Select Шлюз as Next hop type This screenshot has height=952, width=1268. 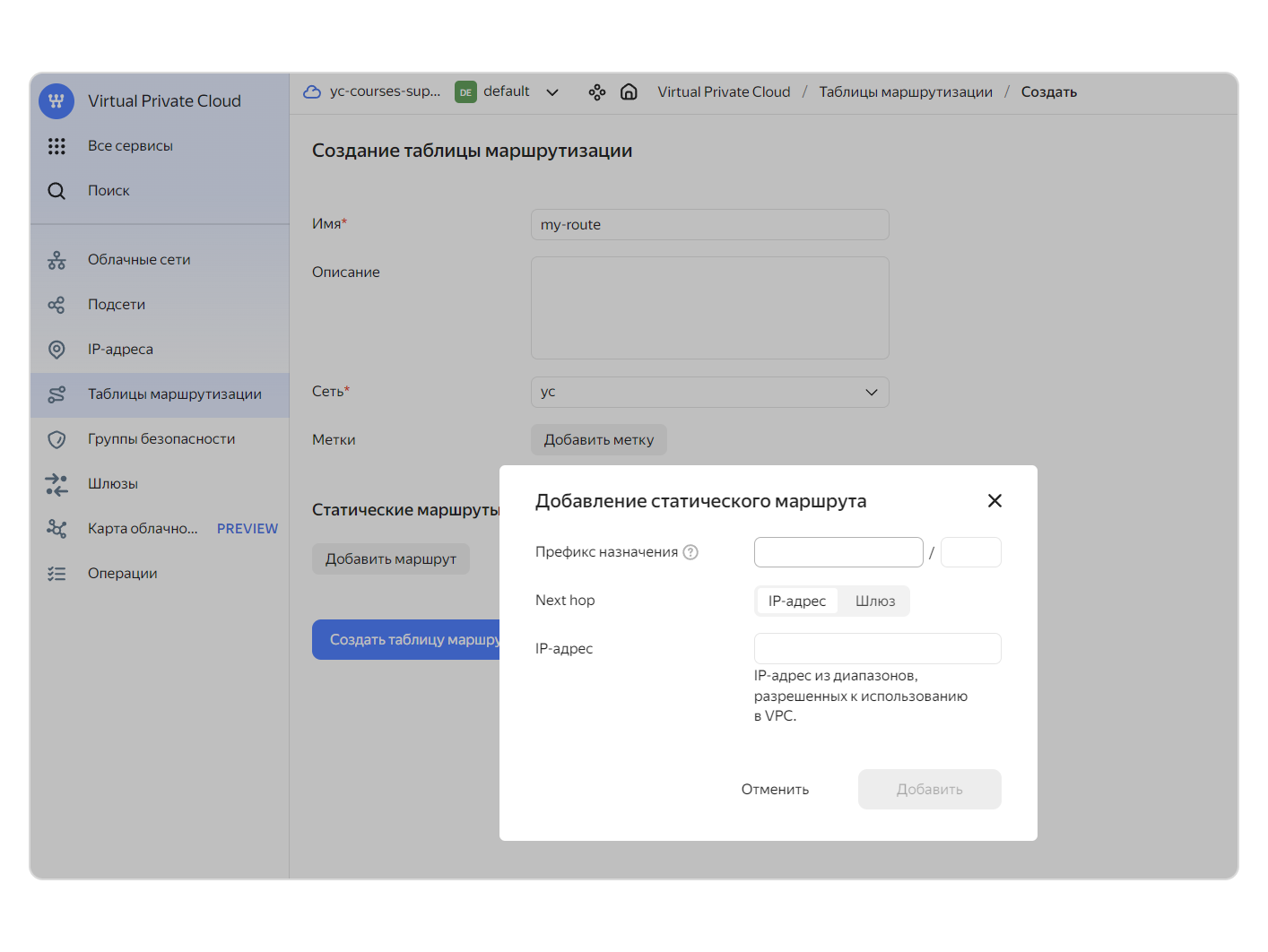click(x=875, y=601)
